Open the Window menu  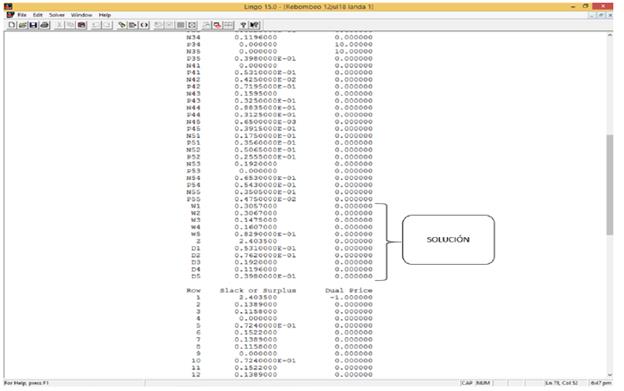82,15
